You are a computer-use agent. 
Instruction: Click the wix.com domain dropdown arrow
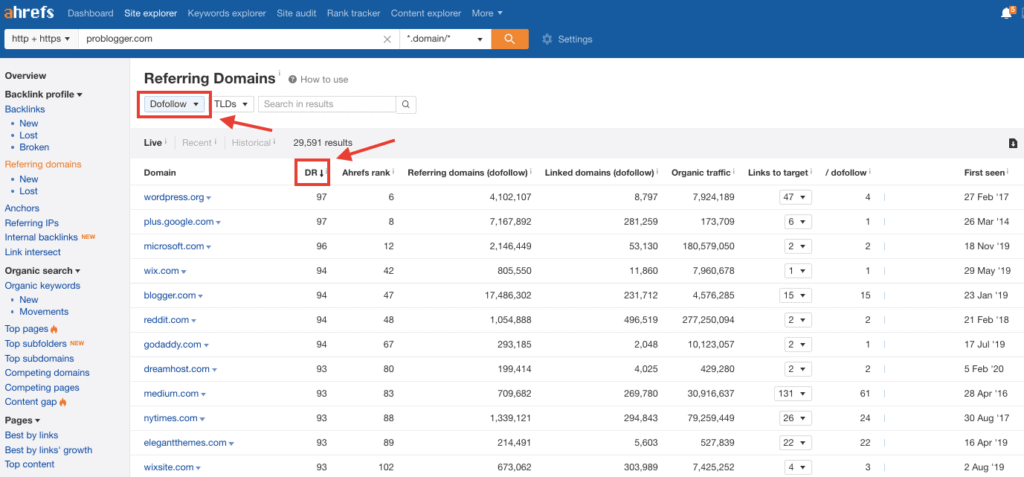pos(184,271)
